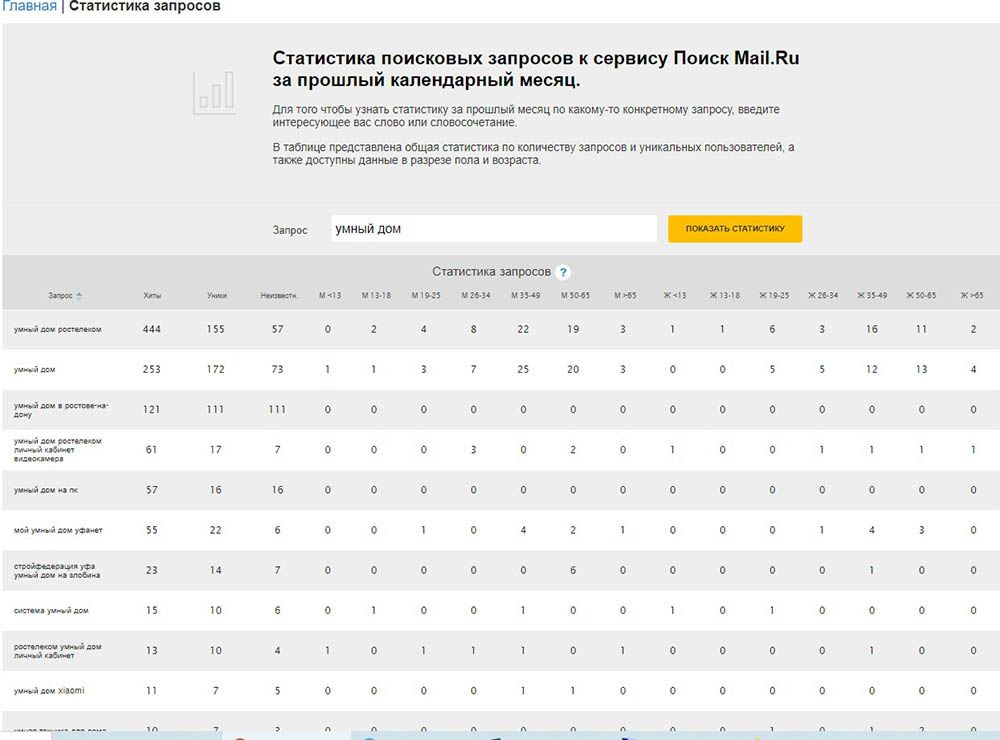
Task: Click the М 19-25 column header
Action: click(x=425, y=295)
